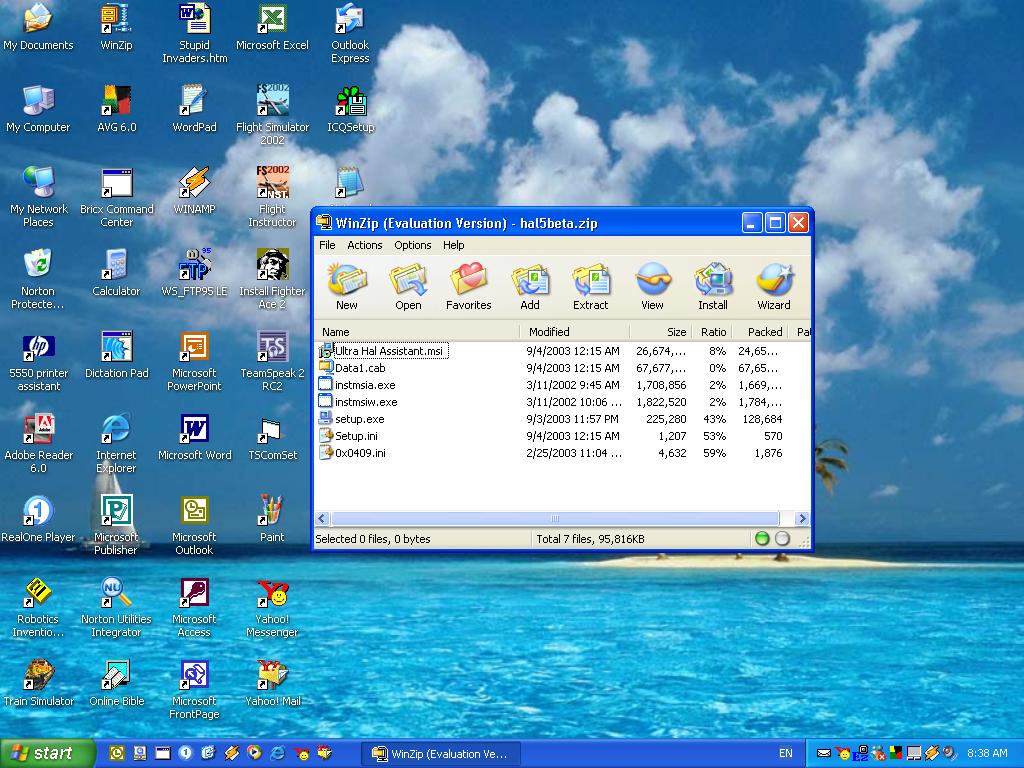Select the setup.exe file in the list
Screen dimensions: 1024x768
(x=359, y=419)
